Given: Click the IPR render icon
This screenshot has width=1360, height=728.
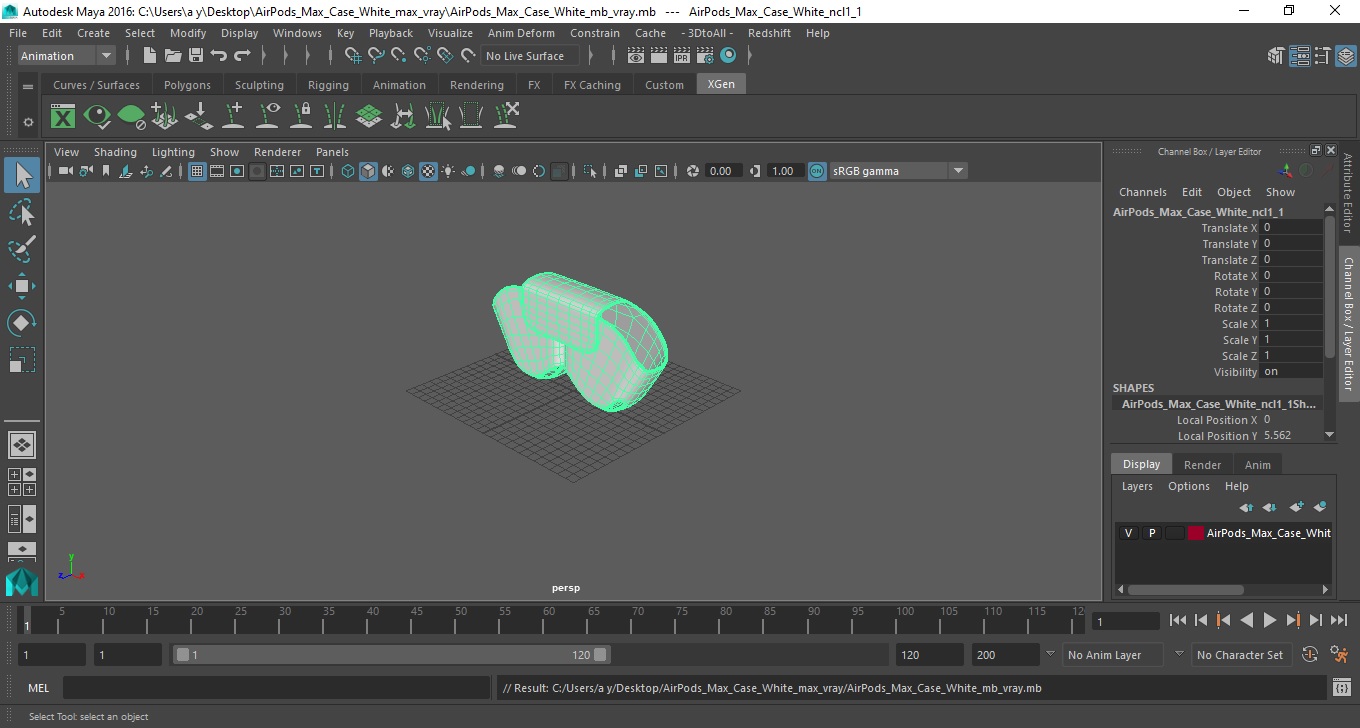Looking at the screenshot, I should point(683,56).
